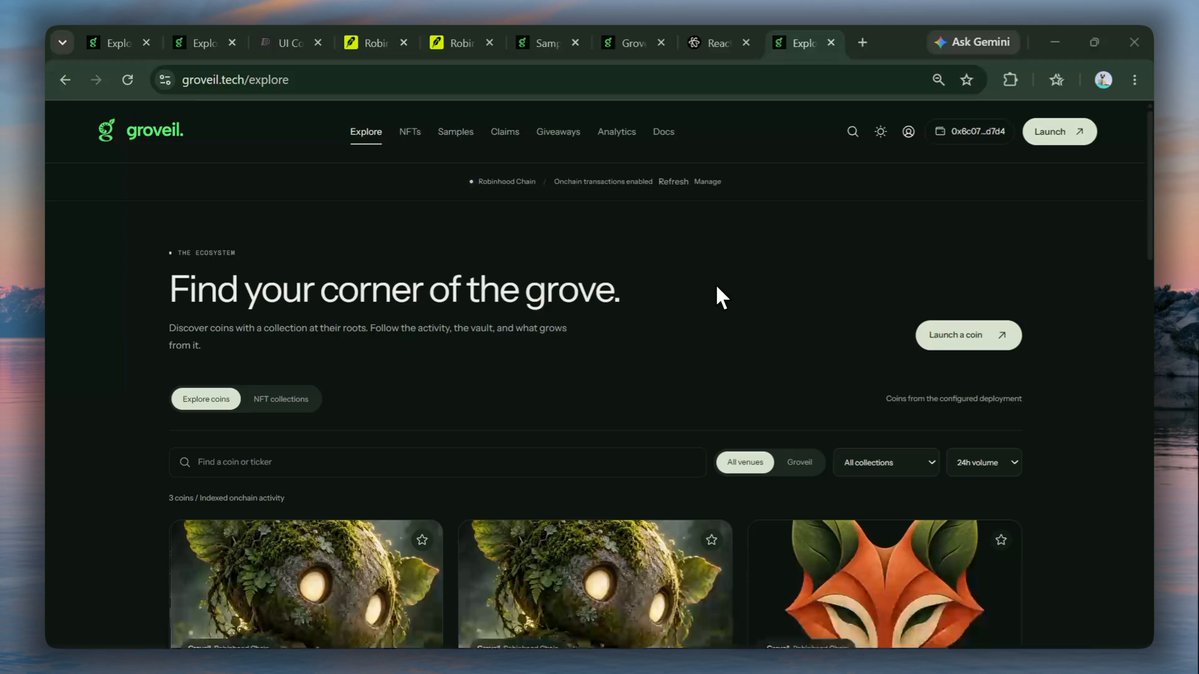Toggle the light/dark theme sun icon
1199x674 pixels.
[881, 132]
